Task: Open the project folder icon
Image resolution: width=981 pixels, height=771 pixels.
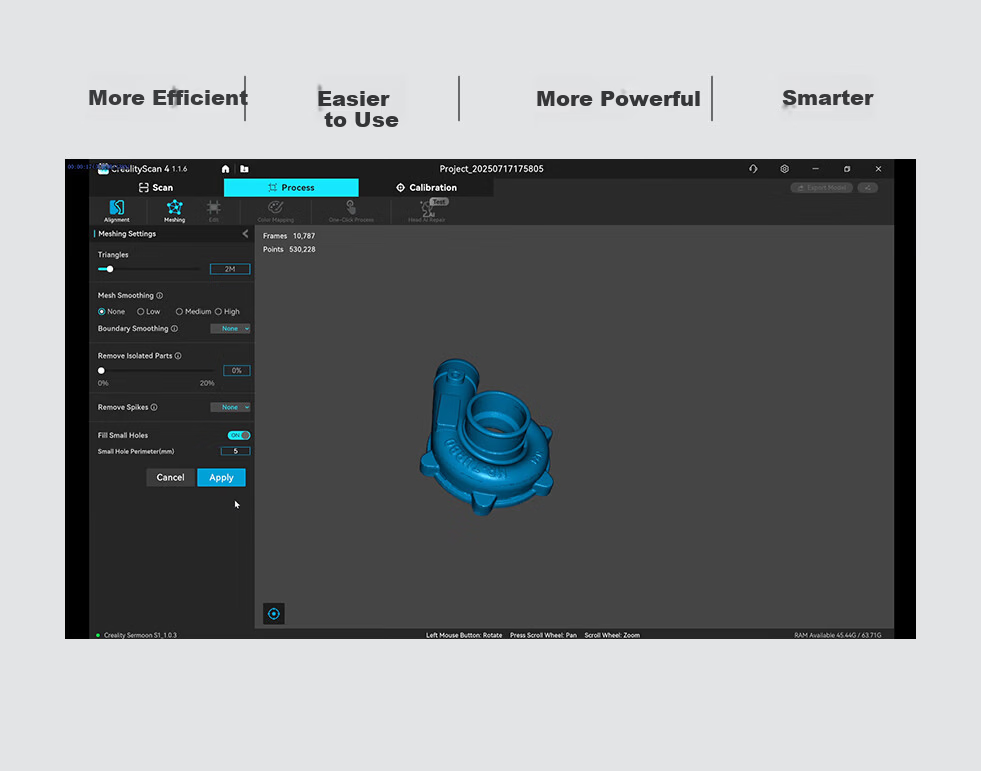Action: pos(245,169)
